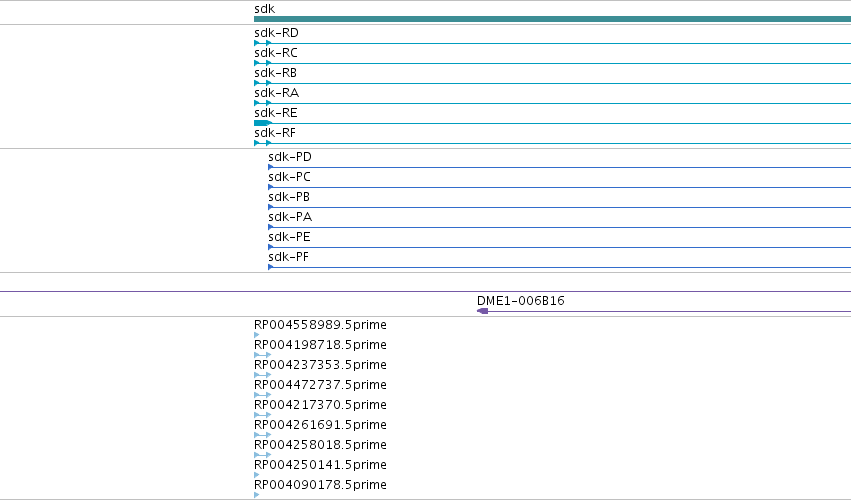Viewport: 851px width, 500px height.
Task: Select the blue arrowhead under sdk-PE
Action: (271, 248)
